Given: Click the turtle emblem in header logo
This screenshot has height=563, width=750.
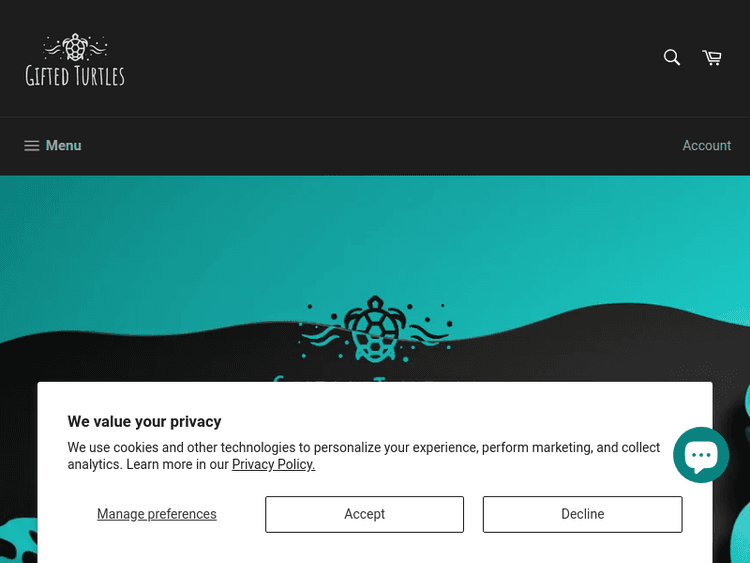Looking at the screenshot, I should tap(75, 48).
